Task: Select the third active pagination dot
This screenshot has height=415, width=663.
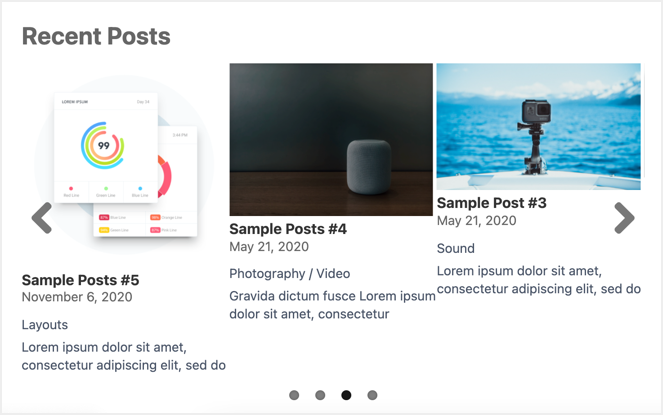Action: (x=346, y=395)
